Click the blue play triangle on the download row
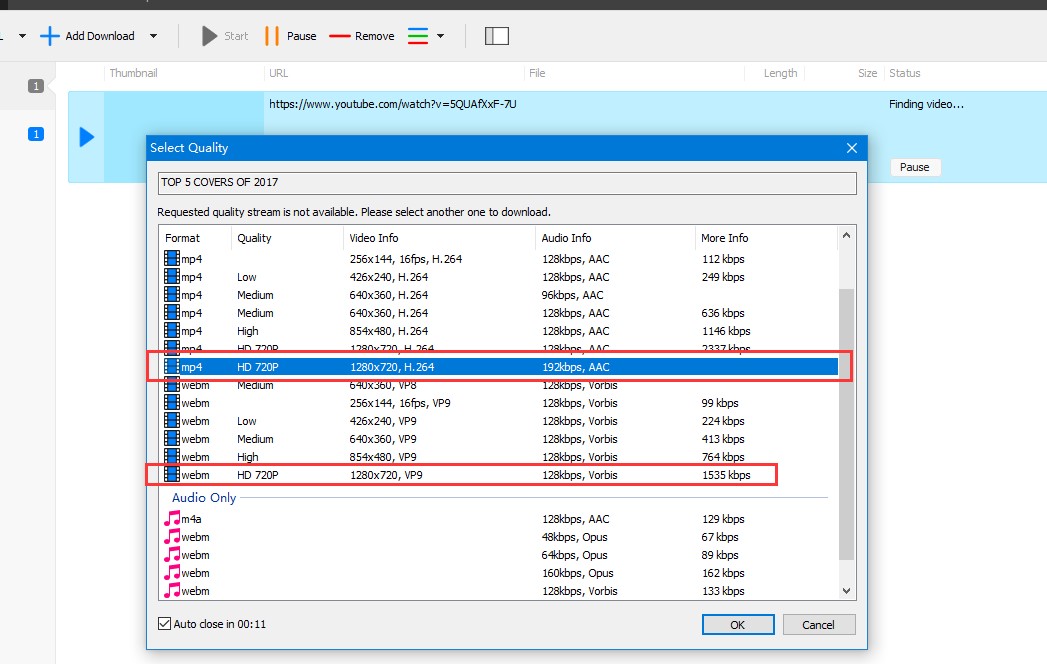 click(x=83, y=138)
